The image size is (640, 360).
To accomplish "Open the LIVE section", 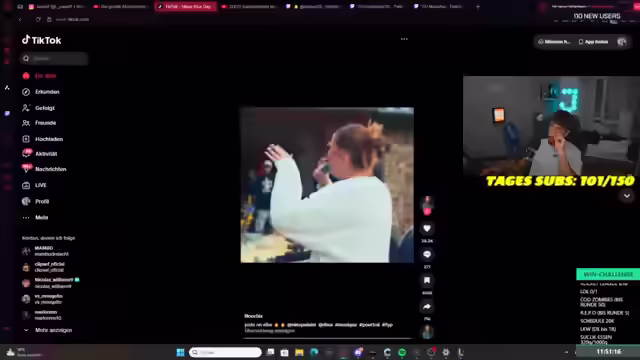I will click(x=34, y=185).
